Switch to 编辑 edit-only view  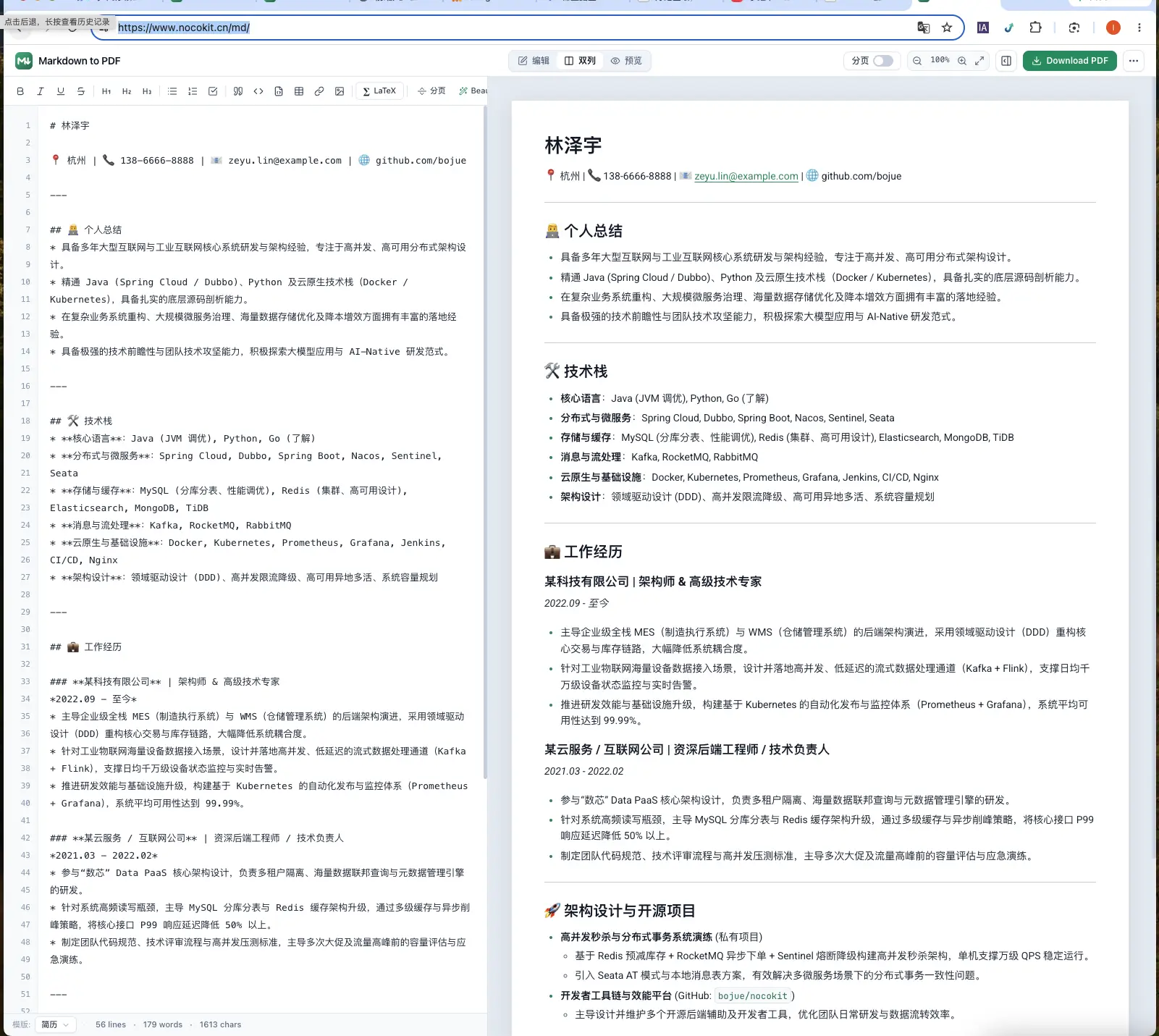tap(534, 61)
